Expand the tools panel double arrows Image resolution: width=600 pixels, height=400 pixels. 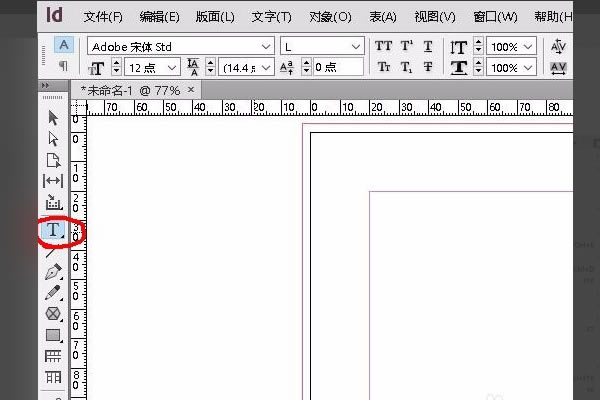coord(46,85)
